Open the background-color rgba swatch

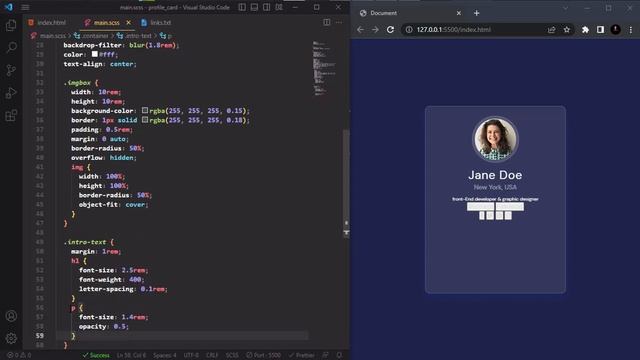(x=144, y=110)
